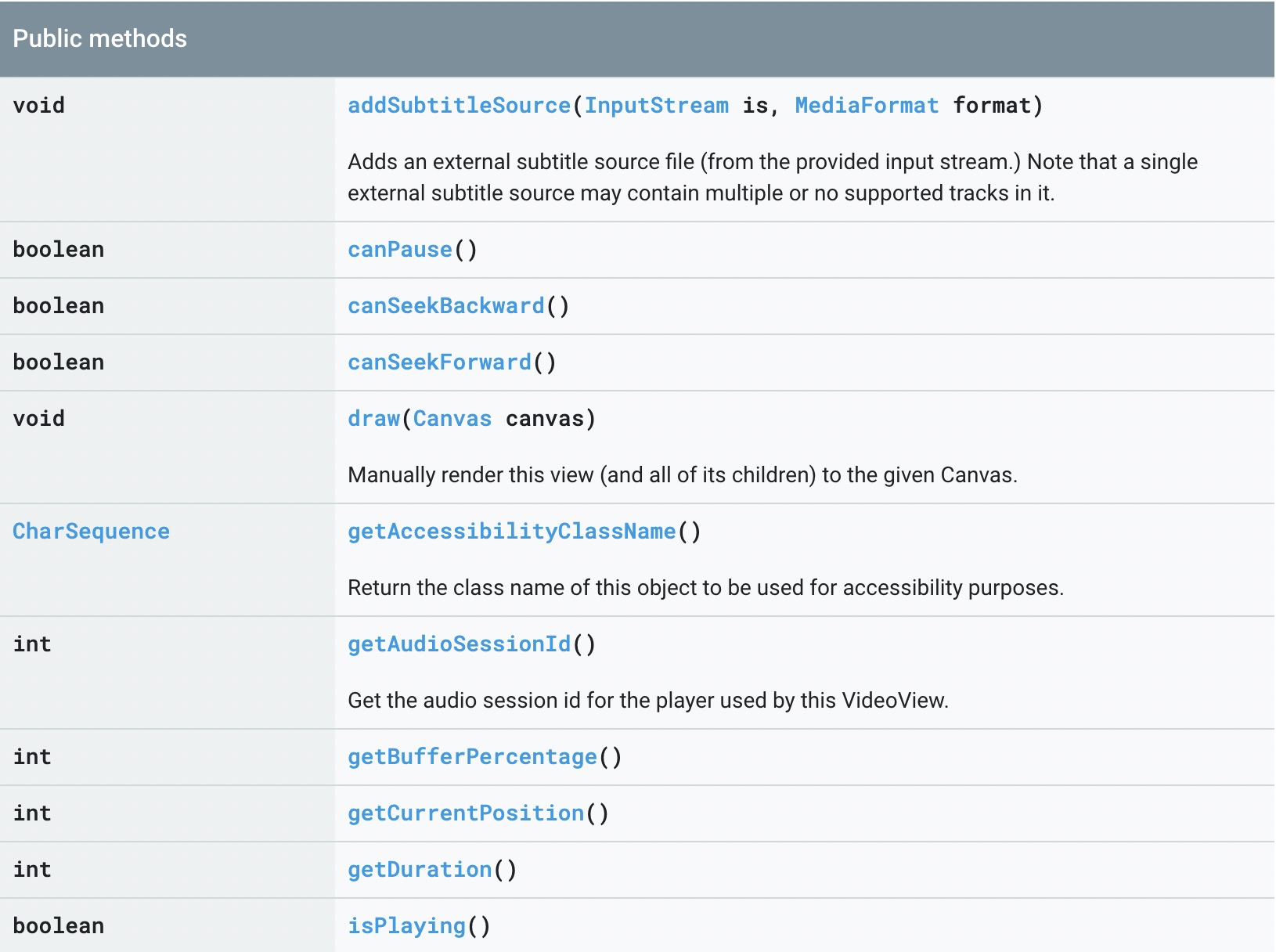The width and height of the screenshot is (1276, 952).
Task: Open getAccessibilityClassName method link
Action: (x=511, y=532)
